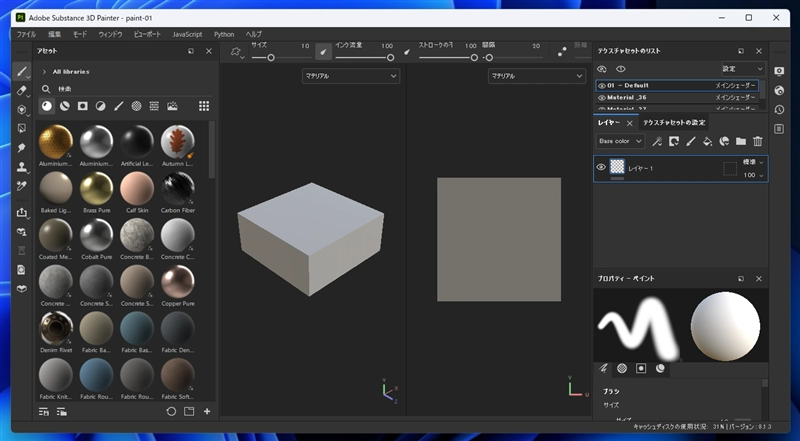The image size is (800, 441).
Task: Open the brush preset dropdown in top toolbar
Action: [x=237, y=52]
